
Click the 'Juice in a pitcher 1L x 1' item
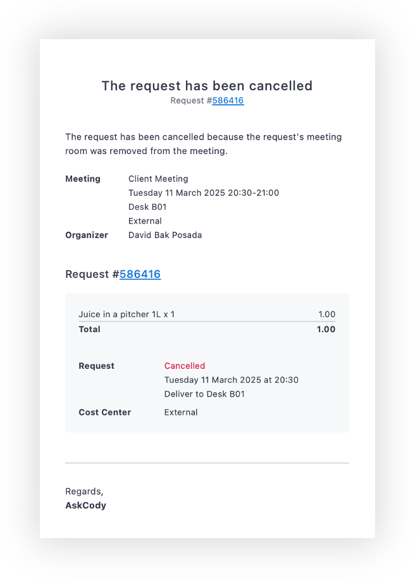tap(126, 314)
